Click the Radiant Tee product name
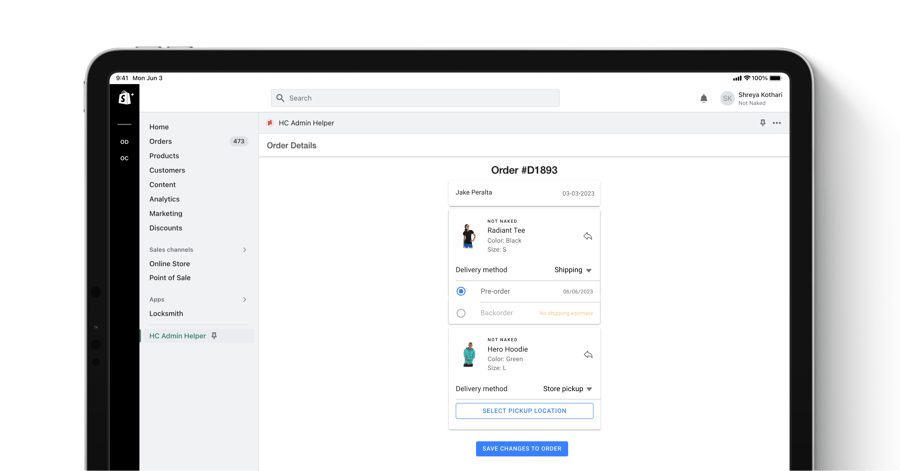This screenshot has width=900, height=471. click(x=506, y=231)
